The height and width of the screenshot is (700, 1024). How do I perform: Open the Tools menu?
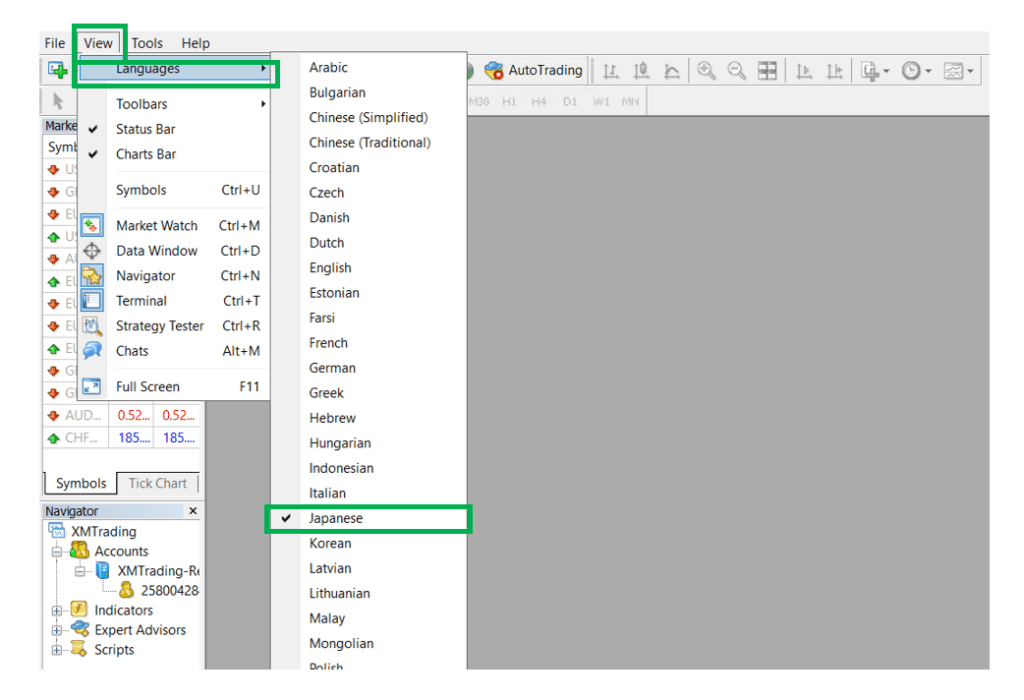(x=146, y=43)
